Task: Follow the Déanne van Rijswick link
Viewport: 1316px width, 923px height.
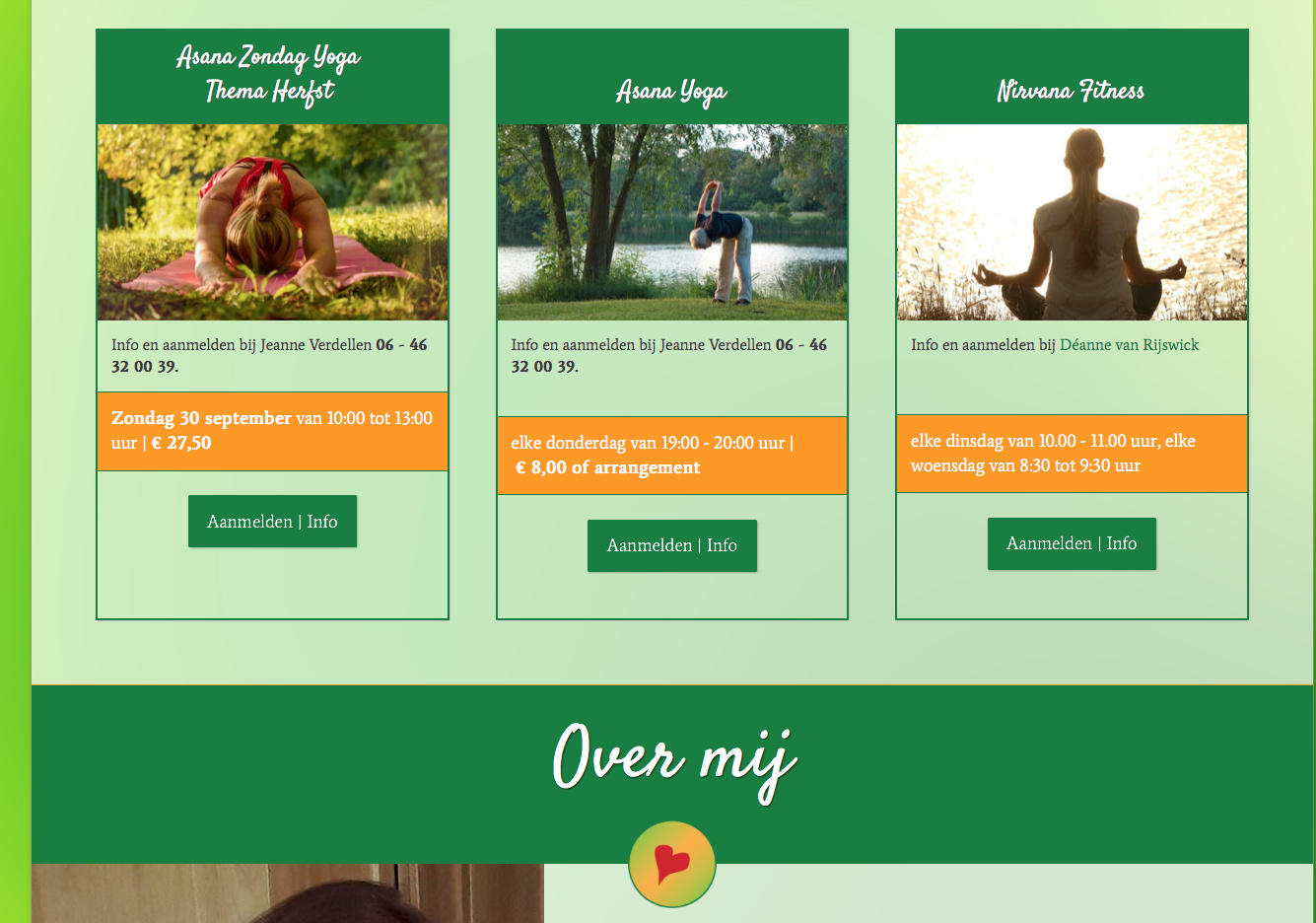Action: (x=1129, y=345)
